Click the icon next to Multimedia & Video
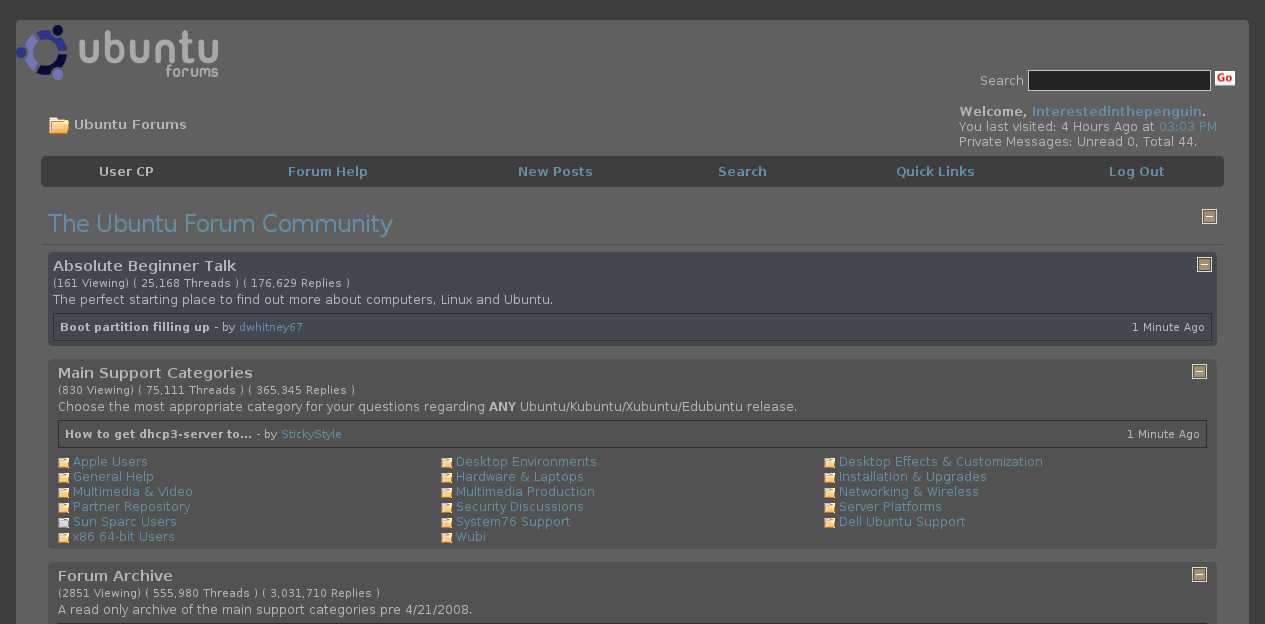The height and width of the screenshot is (624, 1265). click(x=64, y=493)
